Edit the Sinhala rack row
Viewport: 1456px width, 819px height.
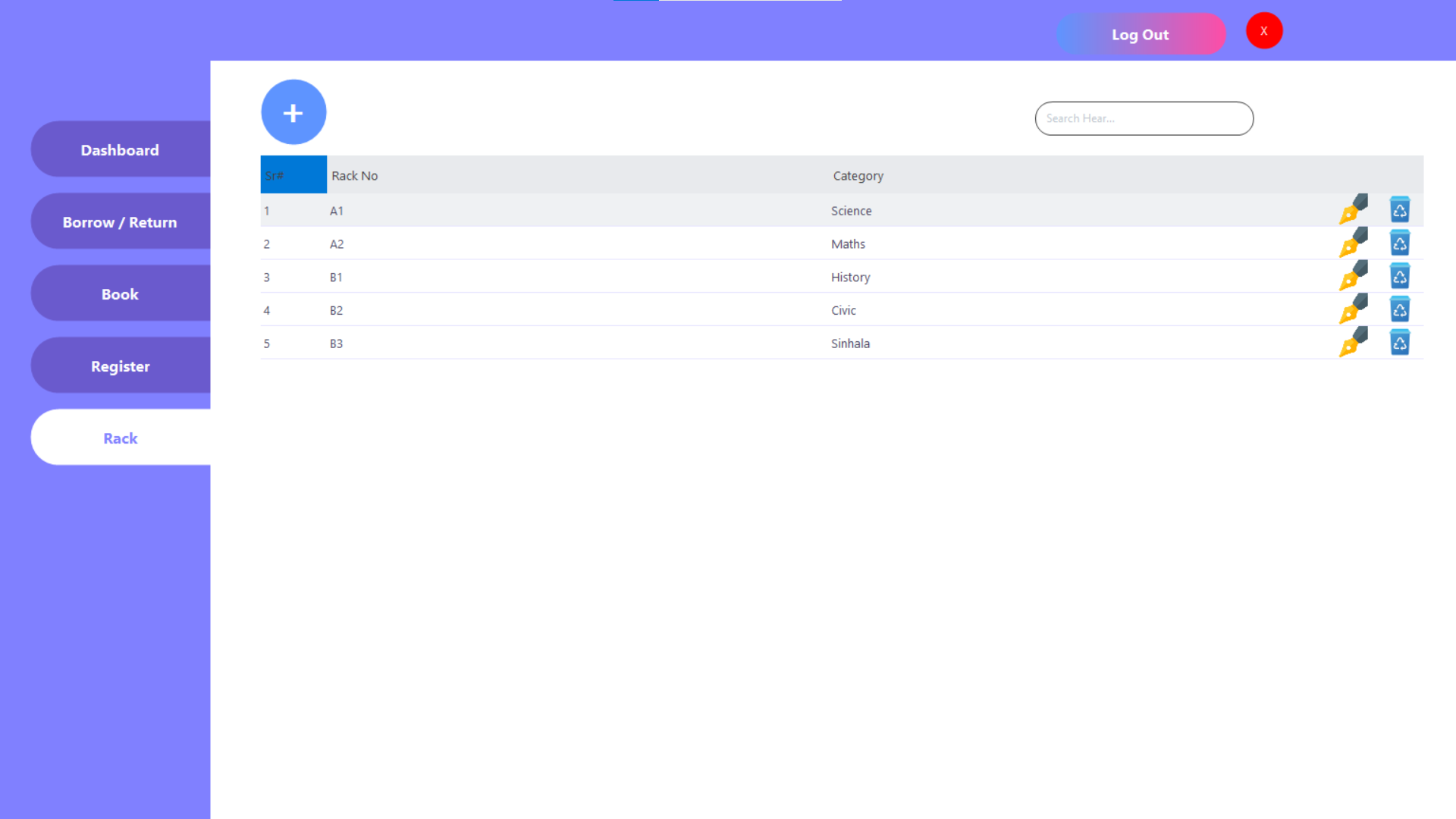point(1353,343)
